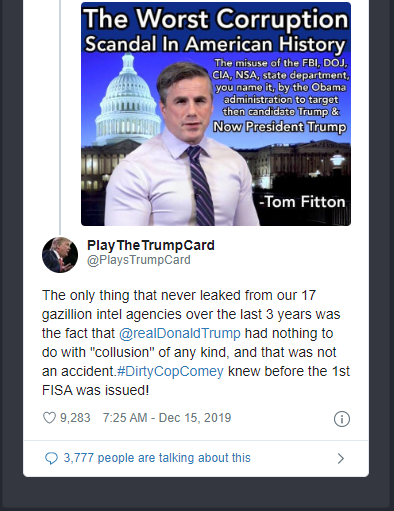View the Tom Fitton quote image
The image size is (394, 511).
[216, 114]
